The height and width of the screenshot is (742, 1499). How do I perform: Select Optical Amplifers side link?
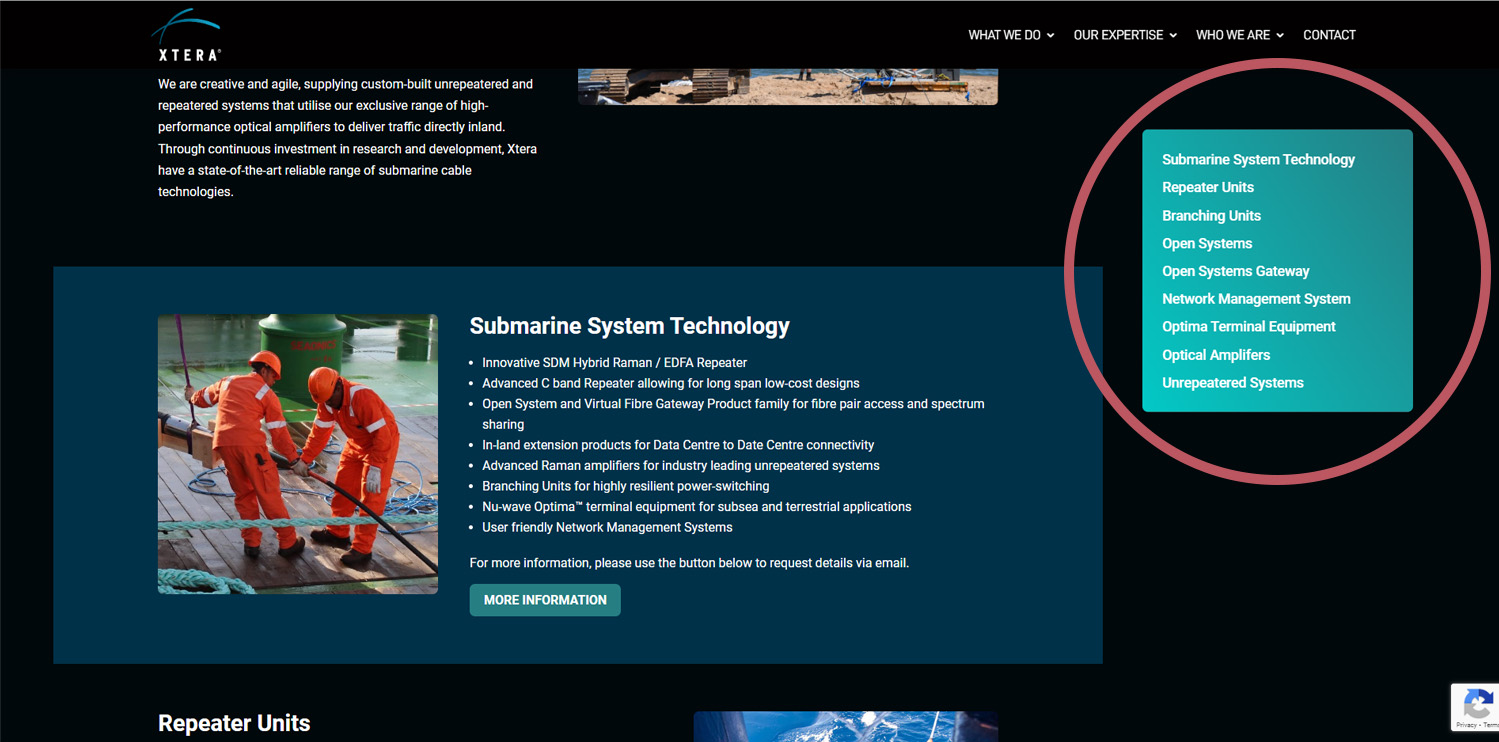click(1216, 355)
